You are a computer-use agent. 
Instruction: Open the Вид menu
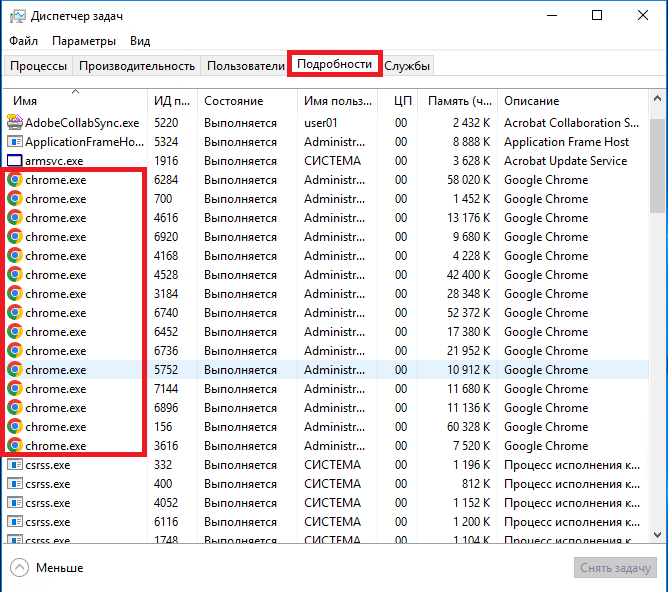point(140,41)
